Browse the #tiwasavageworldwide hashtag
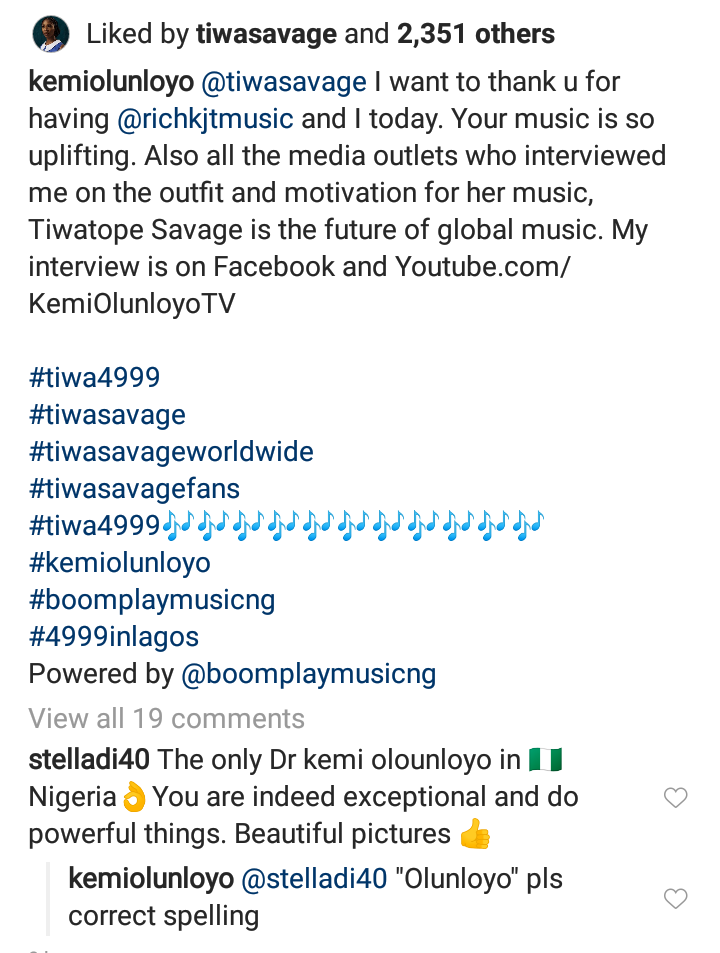 pos(171,452)
